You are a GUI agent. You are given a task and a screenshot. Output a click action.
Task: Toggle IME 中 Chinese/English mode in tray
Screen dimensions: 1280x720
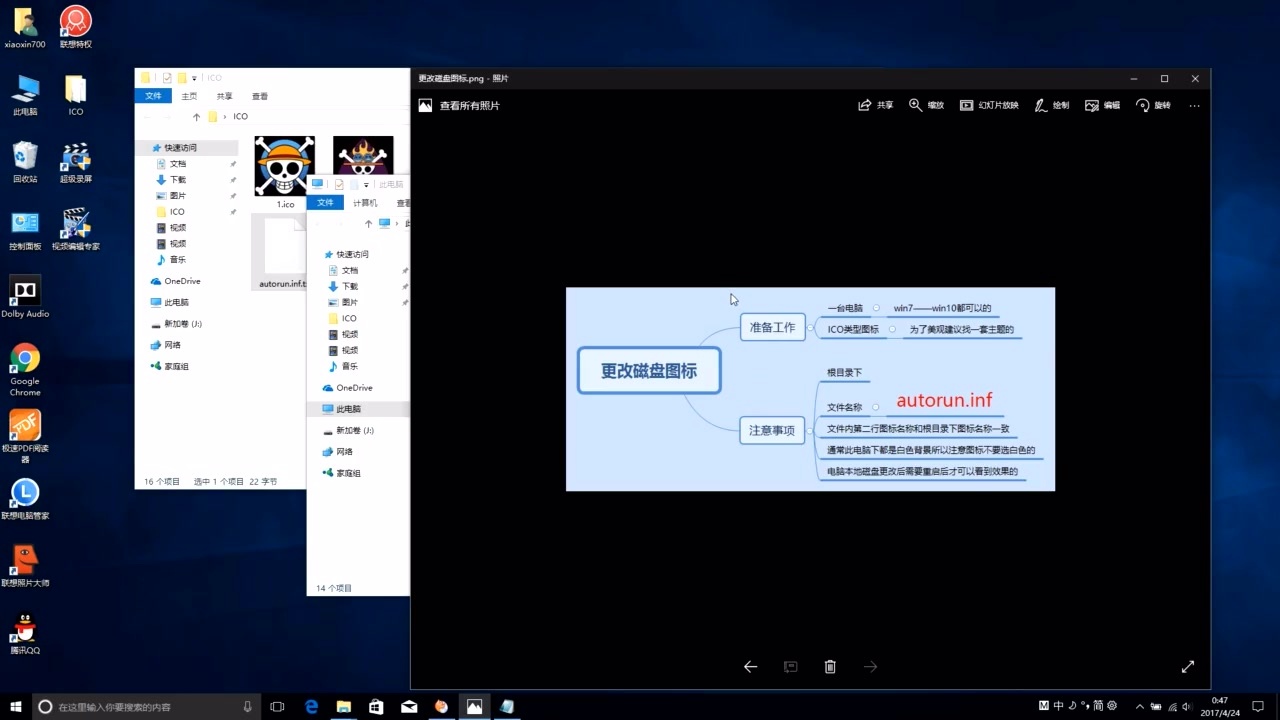(1059, 706)
